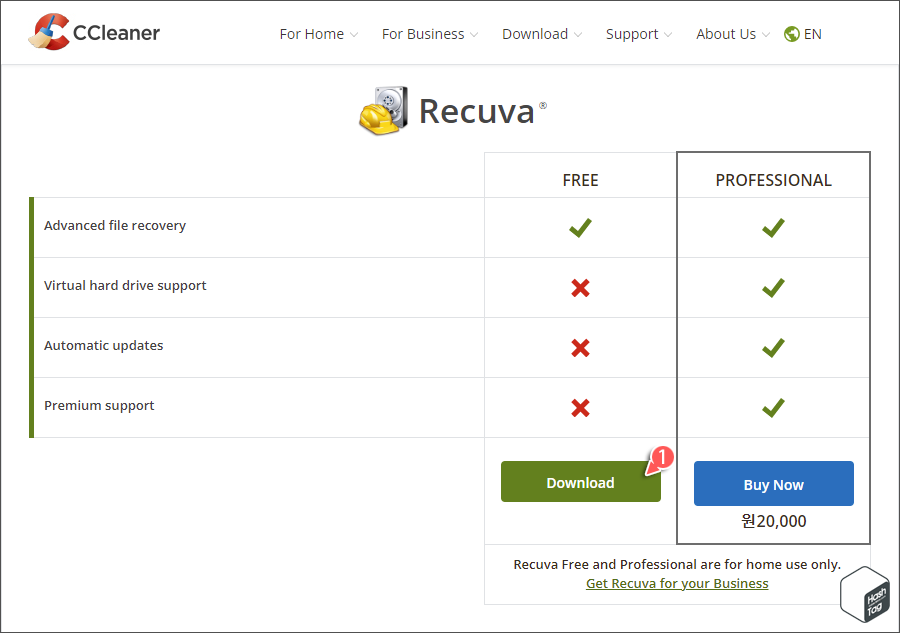Expand the For Home dropdown

pyautogui.click(x=312, y=33)
